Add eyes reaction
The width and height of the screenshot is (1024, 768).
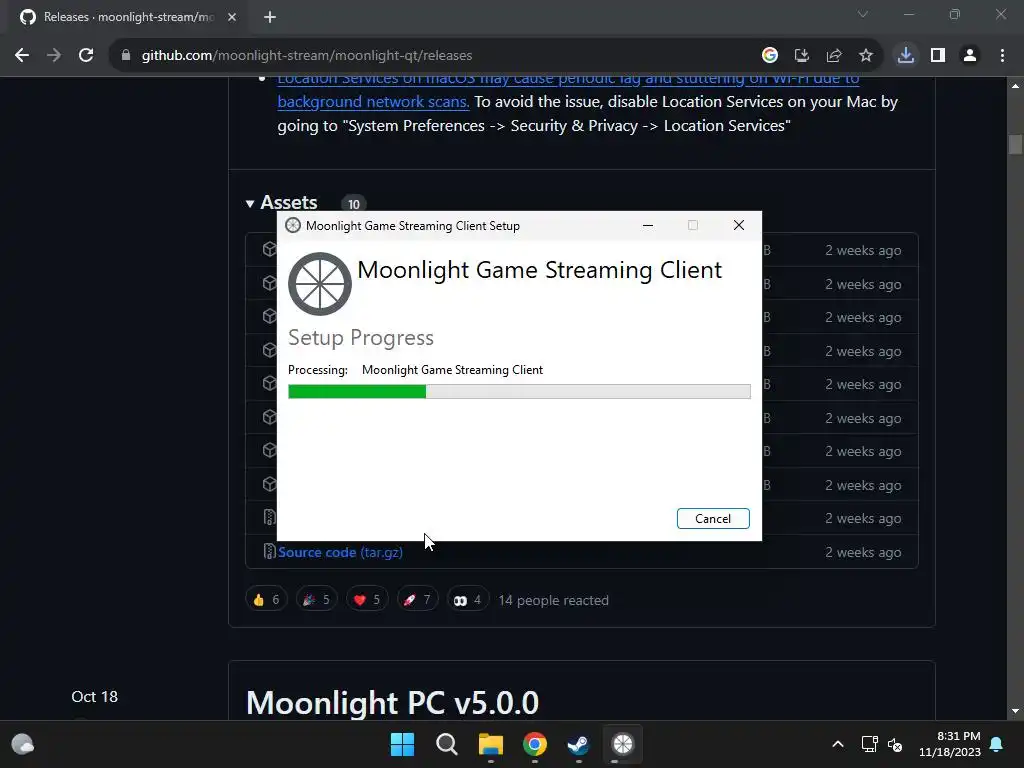tap(468, 600)
